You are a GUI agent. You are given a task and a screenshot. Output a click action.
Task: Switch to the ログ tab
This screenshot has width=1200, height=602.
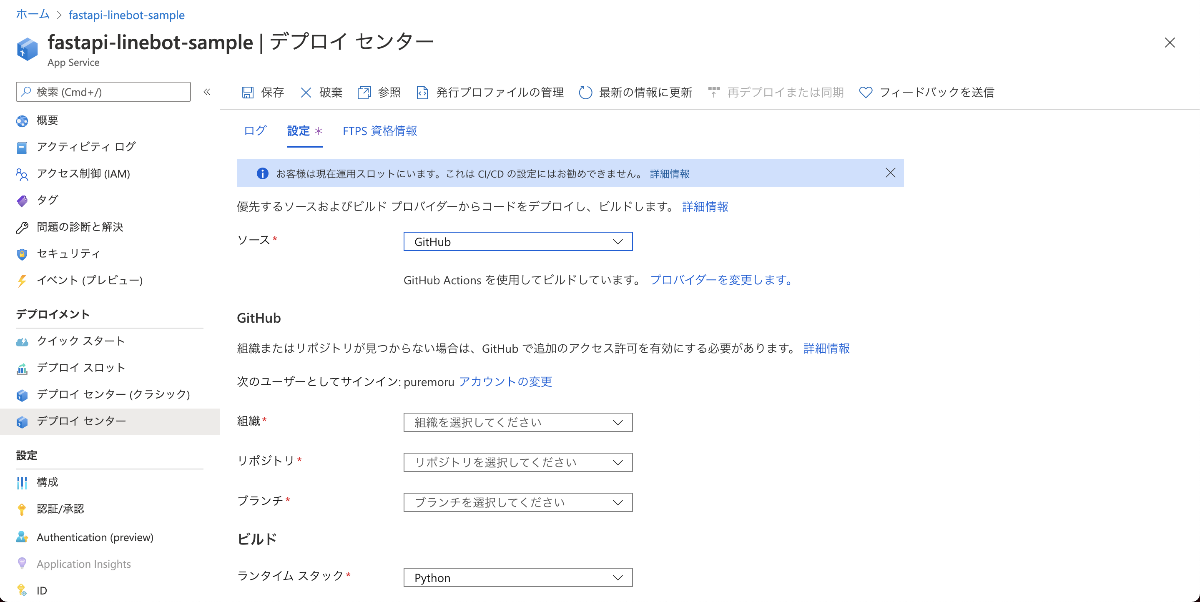[x=255, y=131]
